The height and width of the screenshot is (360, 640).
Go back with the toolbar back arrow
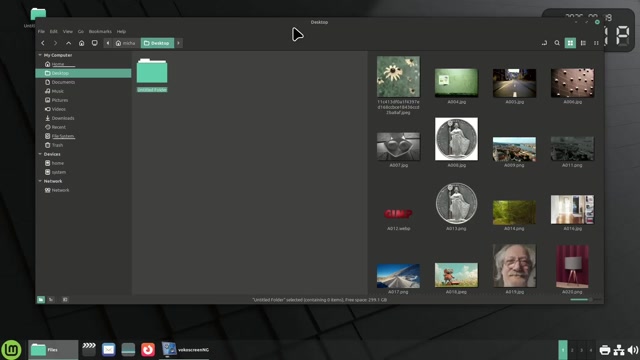[42, 43]
